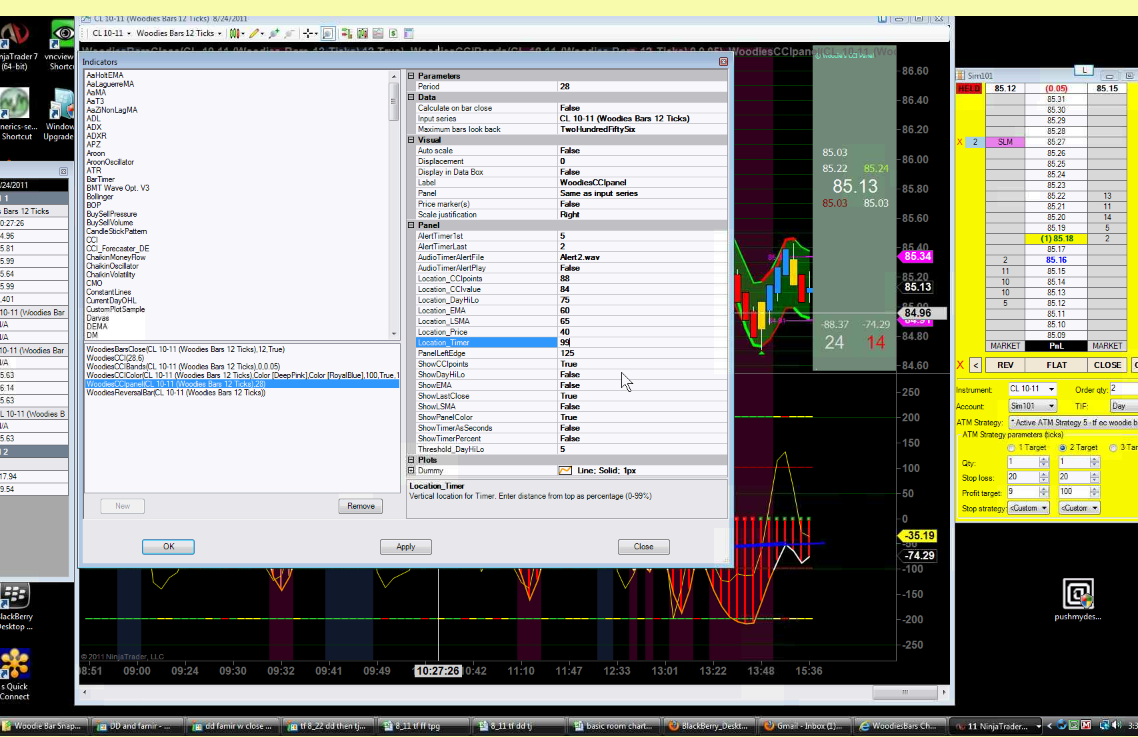Click the CLOSE button in SuperDOM
Screen dimensions: 1138x737
(1108, 365)
